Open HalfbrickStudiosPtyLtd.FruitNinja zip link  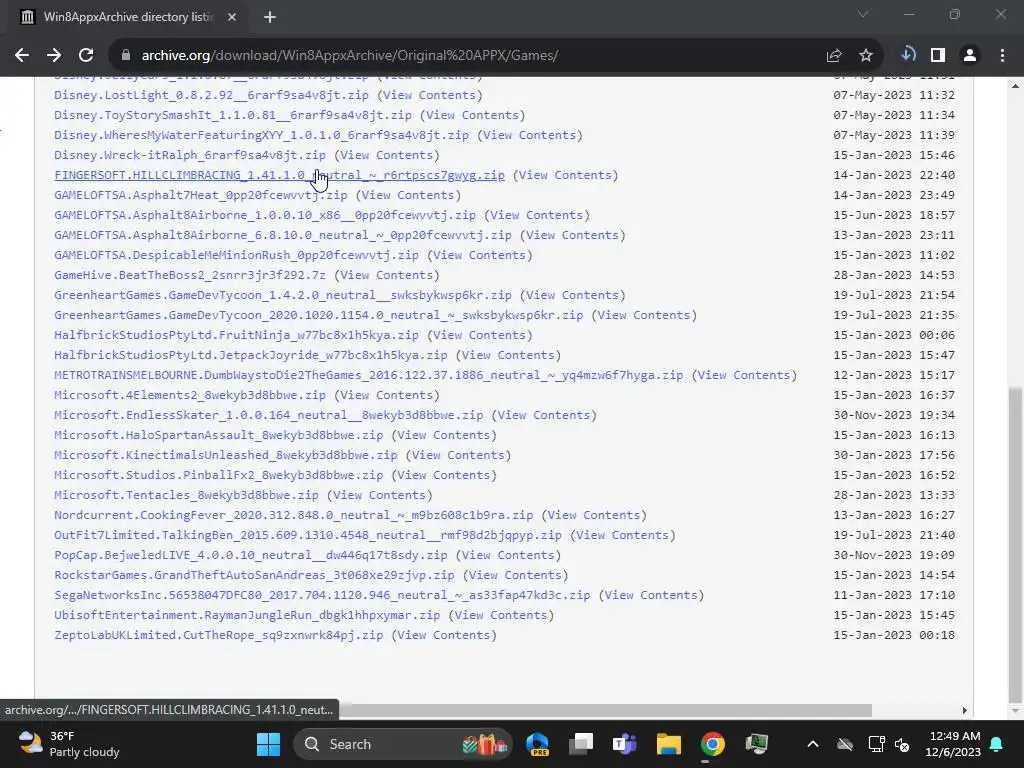236,335
